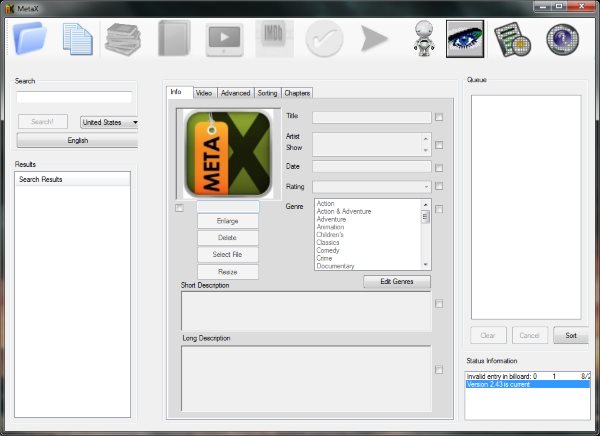The image size is (600, 436).
Task: Click the Sort queue button
Action: tap(571, 335)
